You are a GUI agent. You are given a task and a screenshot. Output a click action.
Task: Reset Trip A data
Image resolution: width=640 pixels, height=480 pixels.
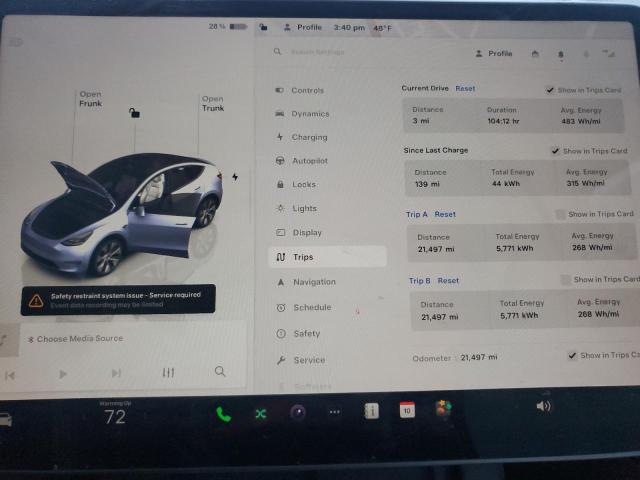coord(445,214)
